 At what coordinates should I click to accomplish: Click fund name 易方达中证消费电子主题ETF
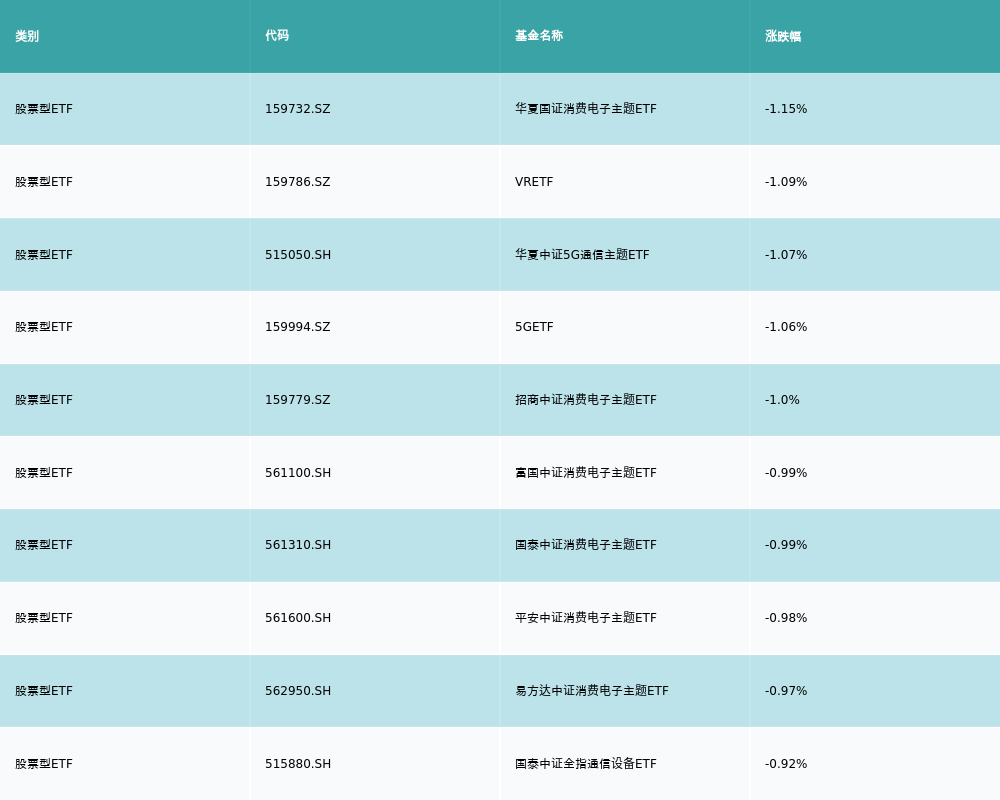point(592,691)
